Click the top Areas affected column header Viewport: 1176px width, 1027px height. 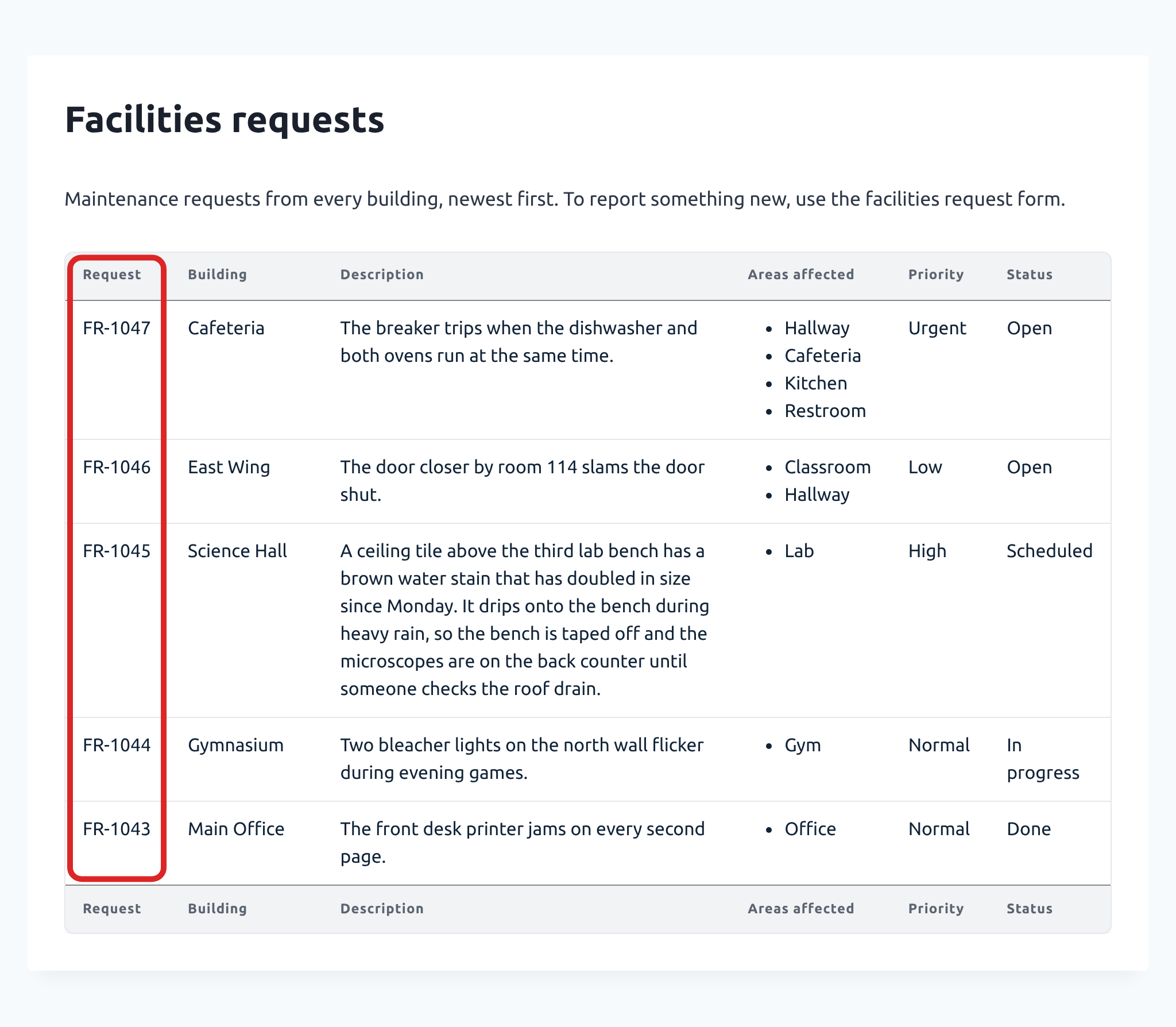click(x=801, y=275)
